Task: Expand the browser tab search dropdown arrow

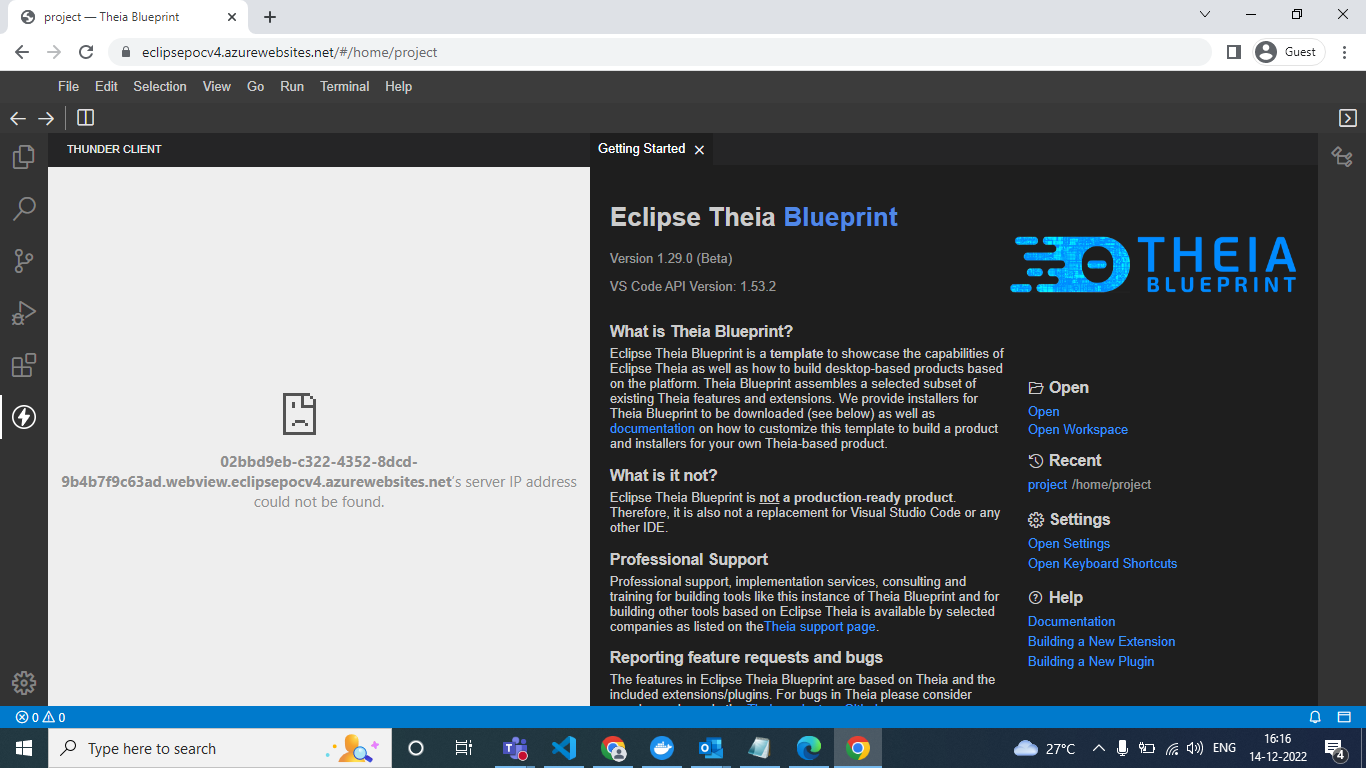Action: [x=1204, y=14]
